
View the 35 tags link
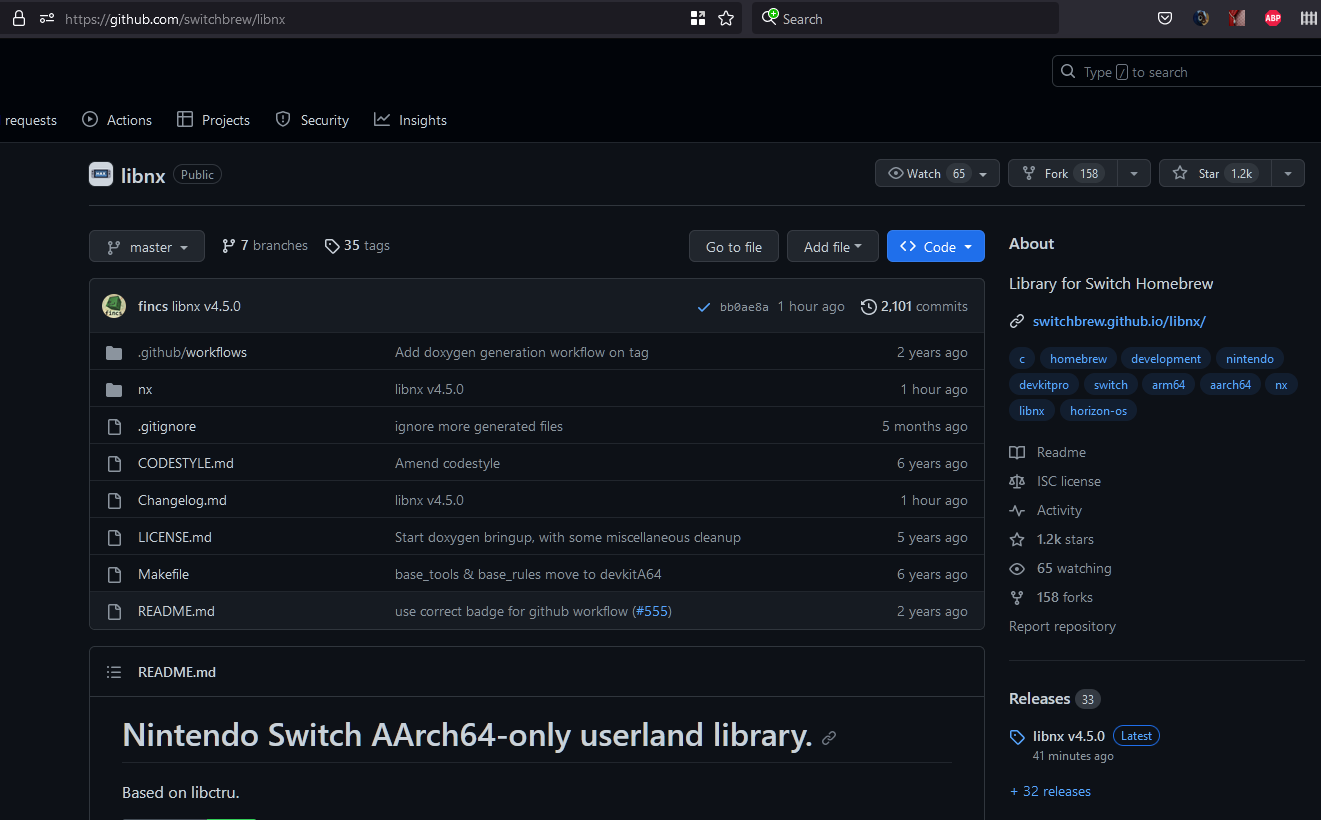pos(357,245)
